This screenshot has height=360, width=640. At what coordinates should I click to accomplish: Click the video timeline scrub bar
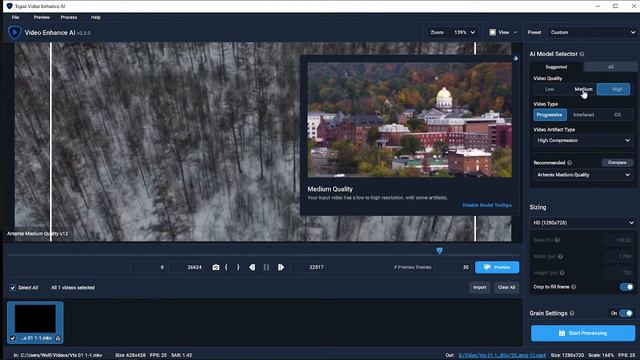tap(263, 255)
